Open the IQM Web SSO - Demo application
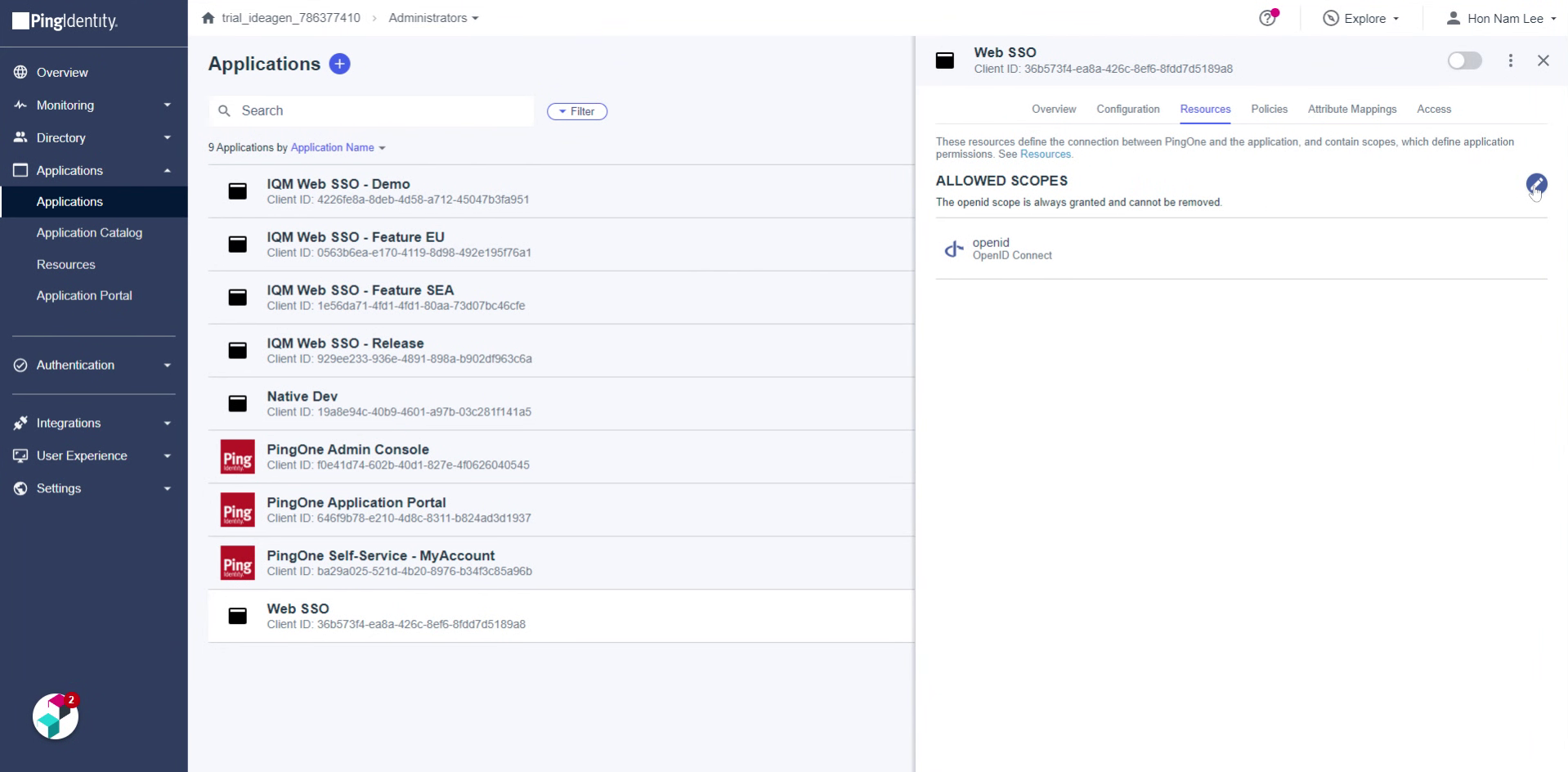The height and width of the screenshot is (772, 1568). [561, 191]
